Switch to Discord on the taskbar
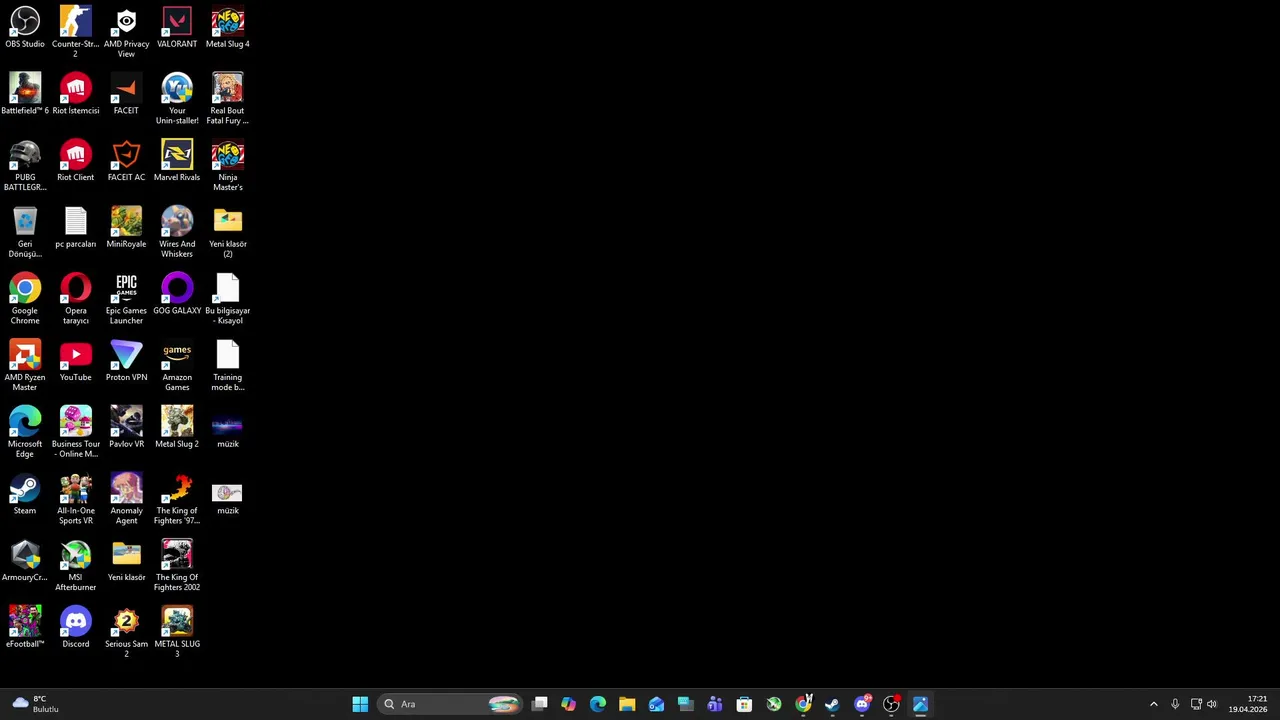Image resolution: width=1280 pixels, height=720 pixels. (x=862, y=704)
